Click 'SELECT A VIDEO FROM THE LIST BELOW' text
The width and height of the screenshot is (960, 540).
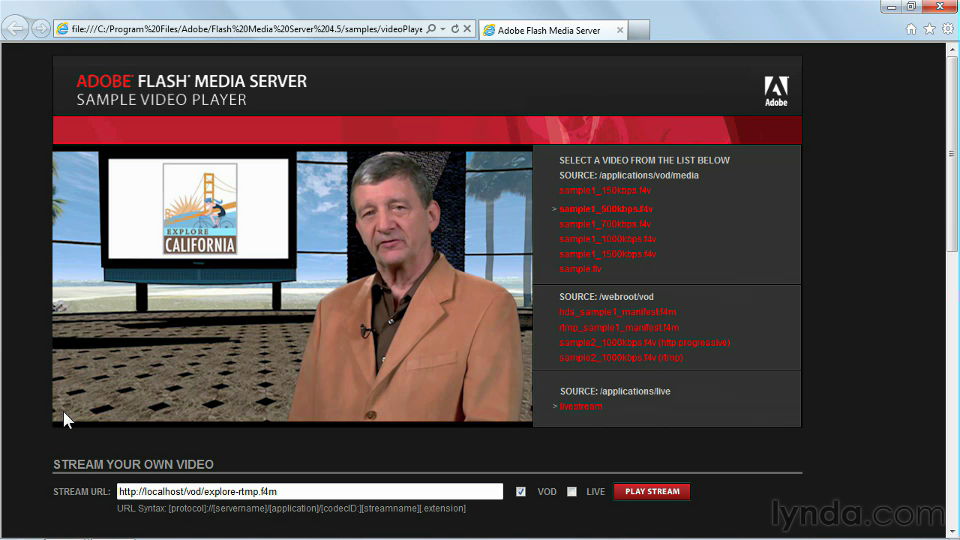click(644, 160)
